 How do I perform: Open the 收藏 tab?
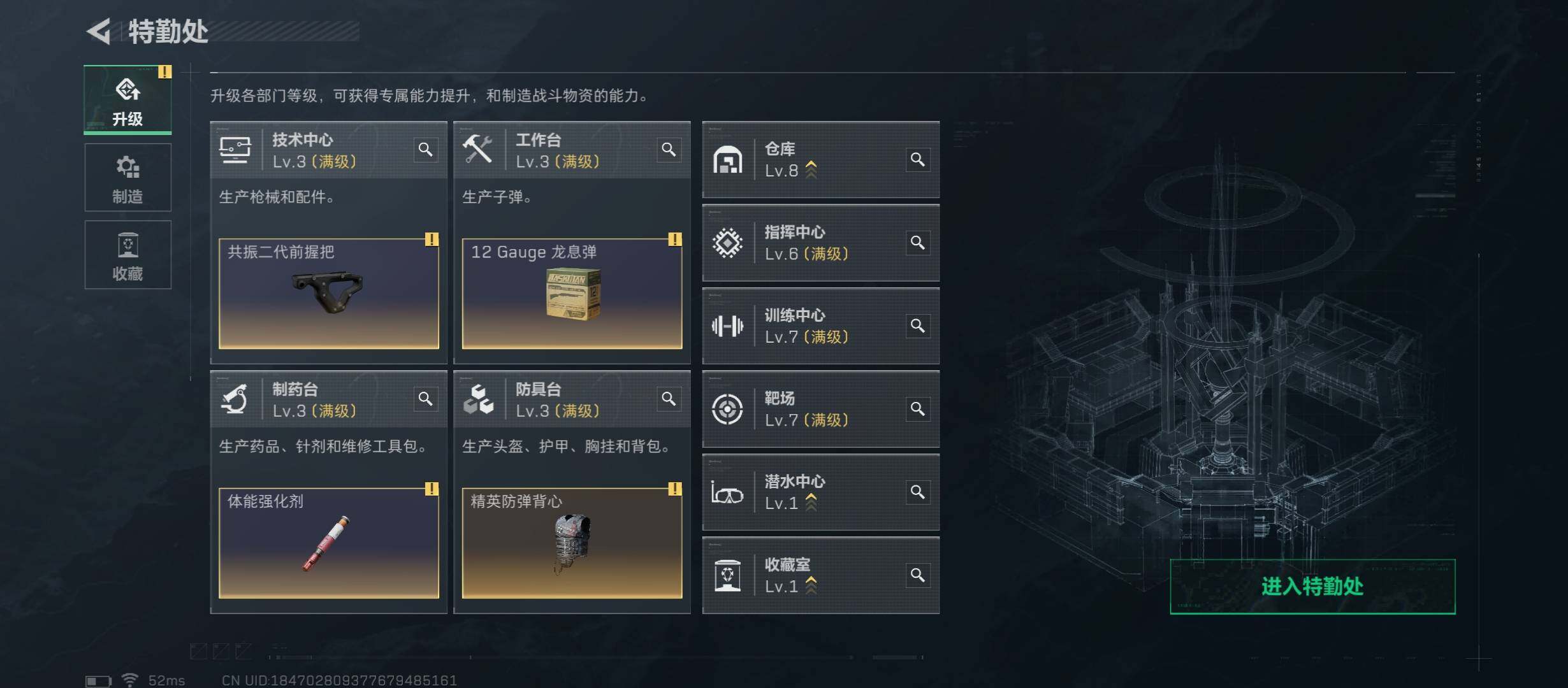[x=127, y=255]
